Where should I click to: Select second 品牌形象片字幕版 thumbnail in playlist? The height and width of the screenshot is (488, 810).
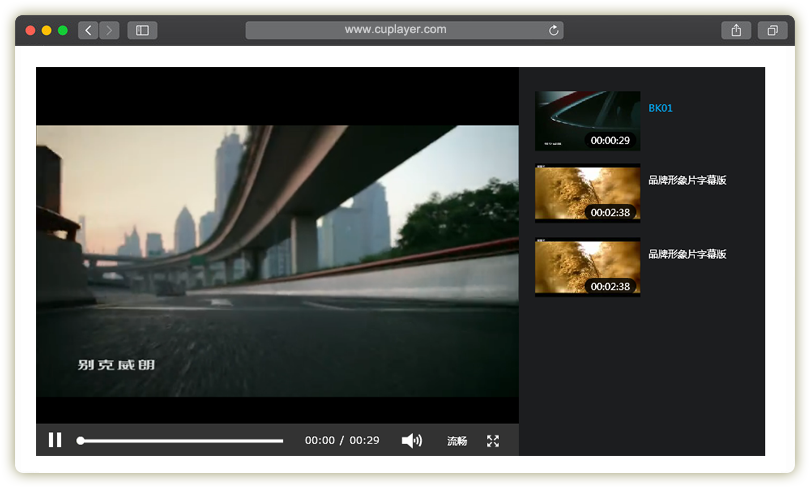pos(587,193)
